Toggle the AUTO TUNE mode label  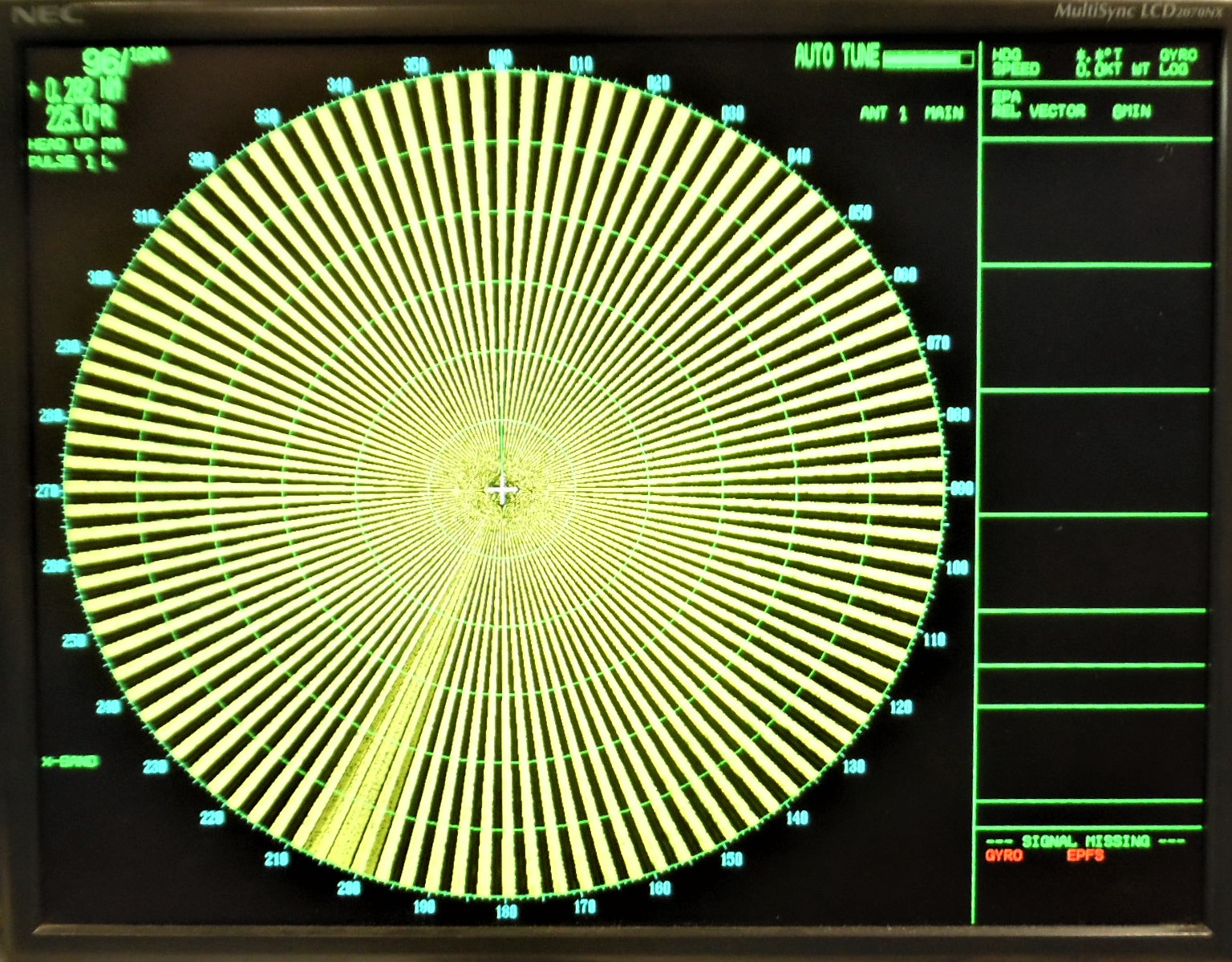tap(837, 57)
